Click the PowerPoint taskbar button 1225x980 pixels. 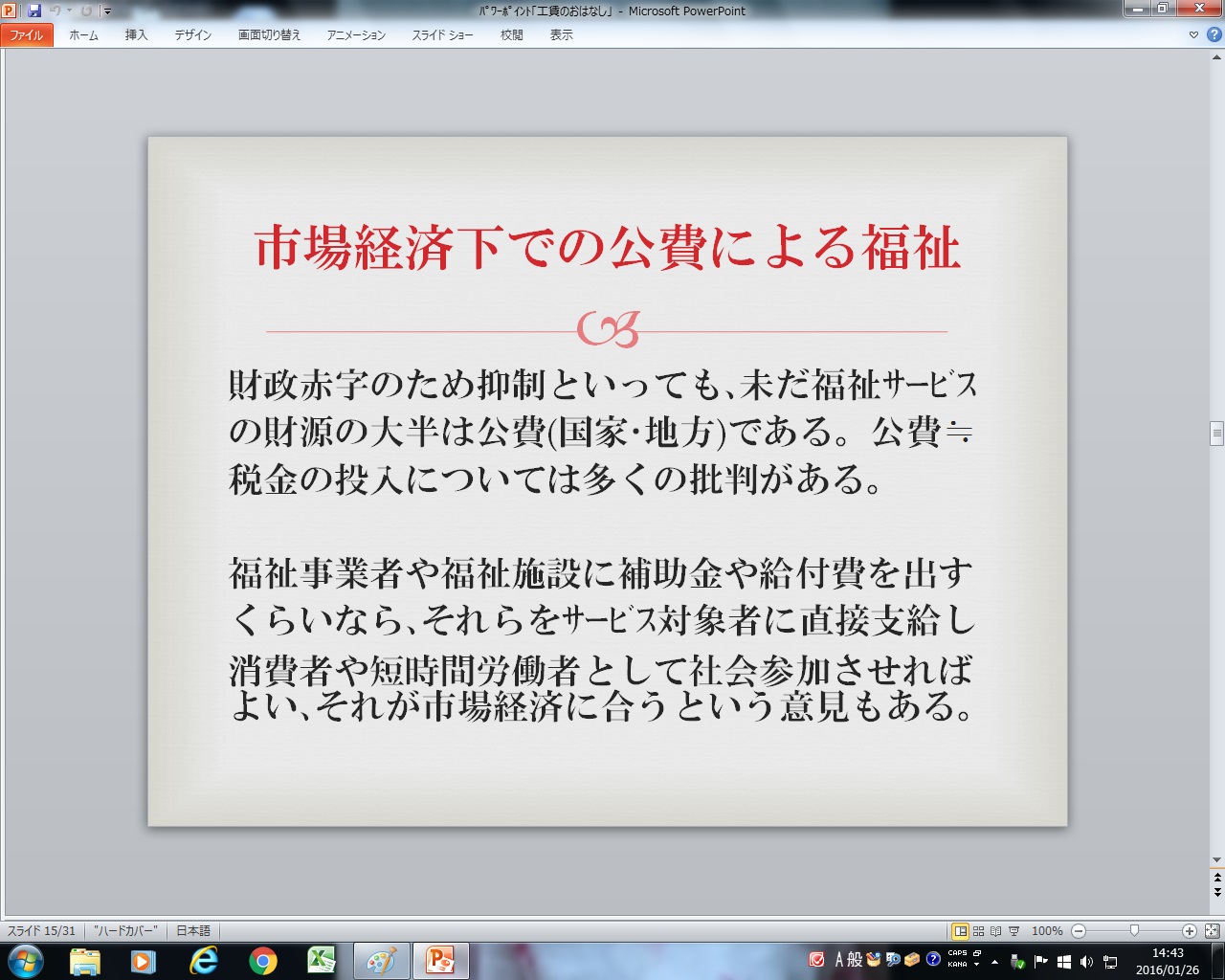pos(441,960)
